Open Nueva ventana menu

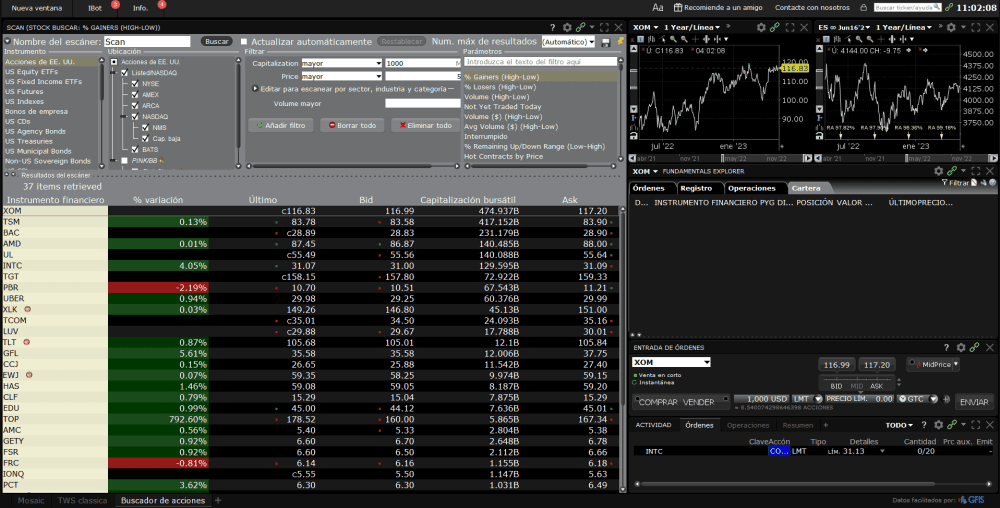click(37, 8)
